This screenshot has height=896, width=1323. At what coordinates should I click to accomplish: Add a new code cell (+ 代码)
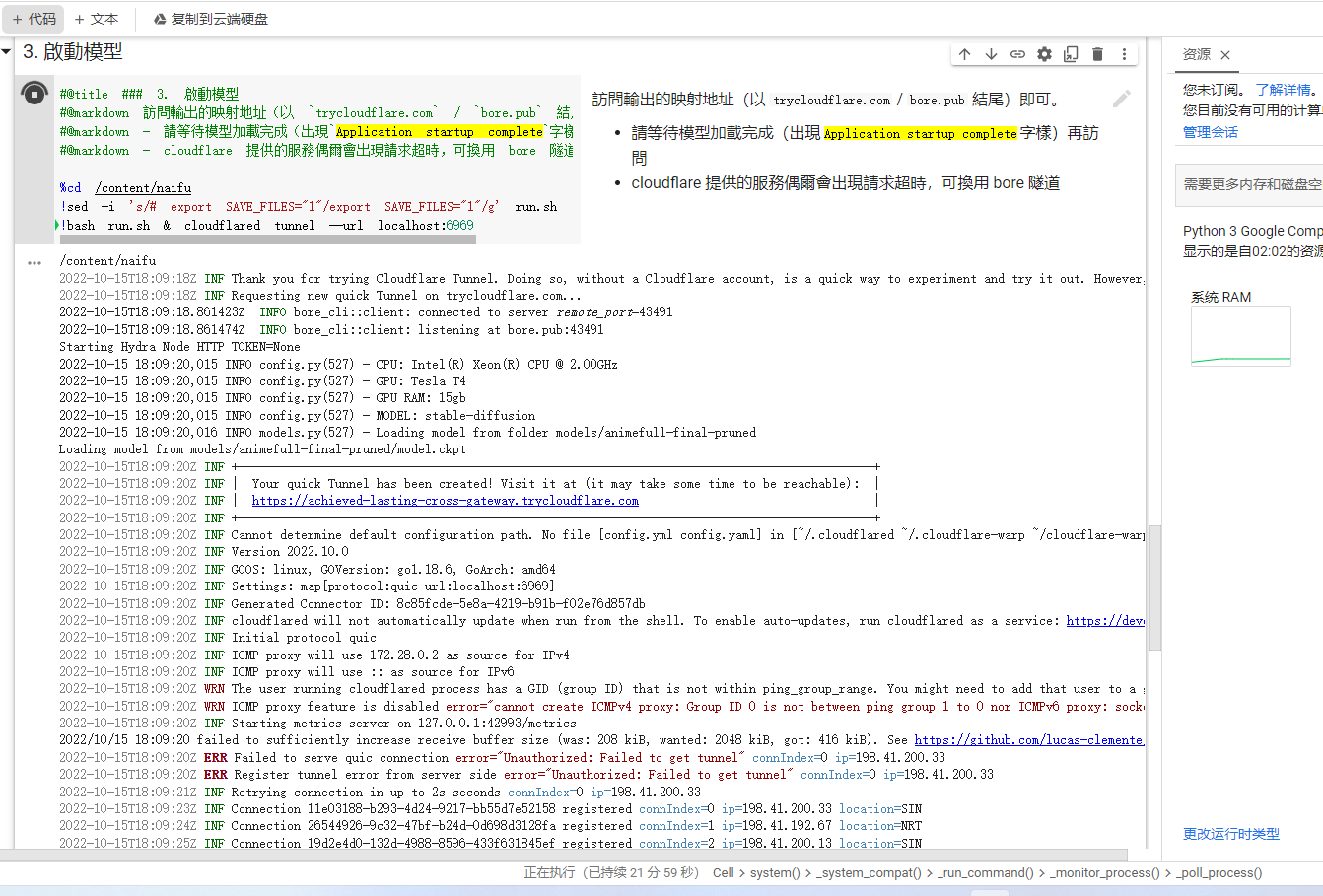[x=35, y=19]
